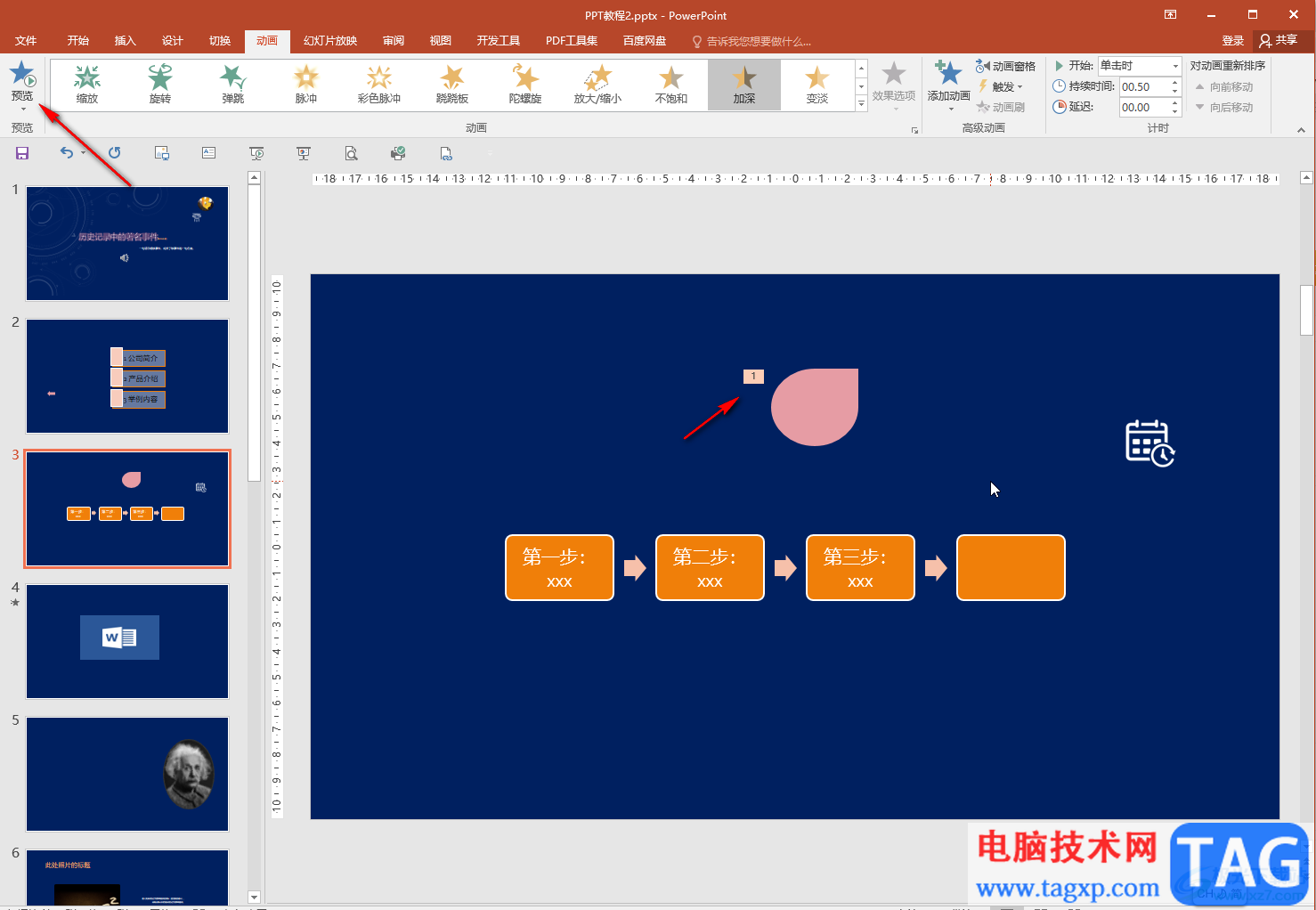The height and width of the screenshot is (910, 1316).
Task: Click slide panel scrollbar down arrow
Action: point(254,897)
